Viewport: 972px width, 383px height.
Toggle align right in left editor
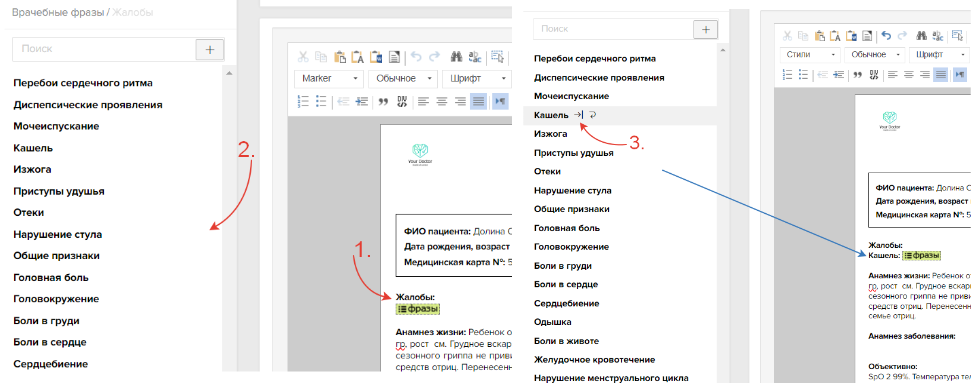coord(460,101)
